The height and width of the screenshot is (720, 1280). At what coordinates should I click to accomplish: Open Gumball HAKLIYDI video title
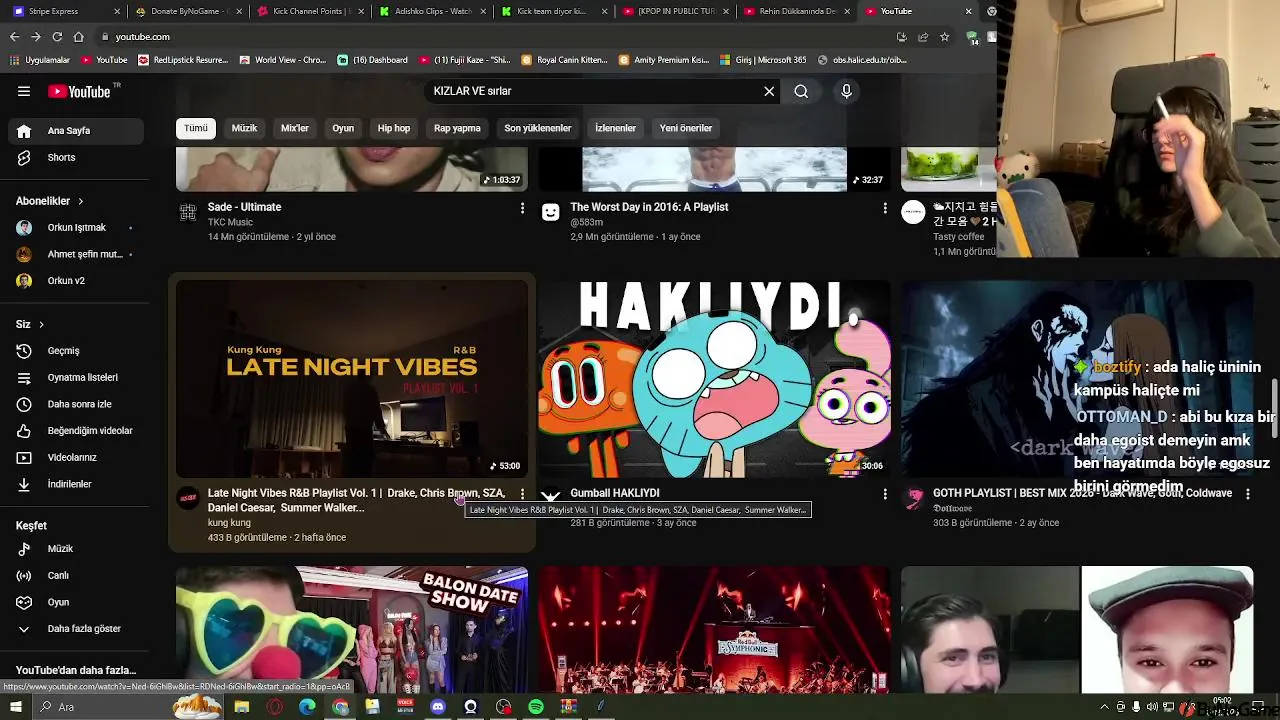tap(614, 493)
